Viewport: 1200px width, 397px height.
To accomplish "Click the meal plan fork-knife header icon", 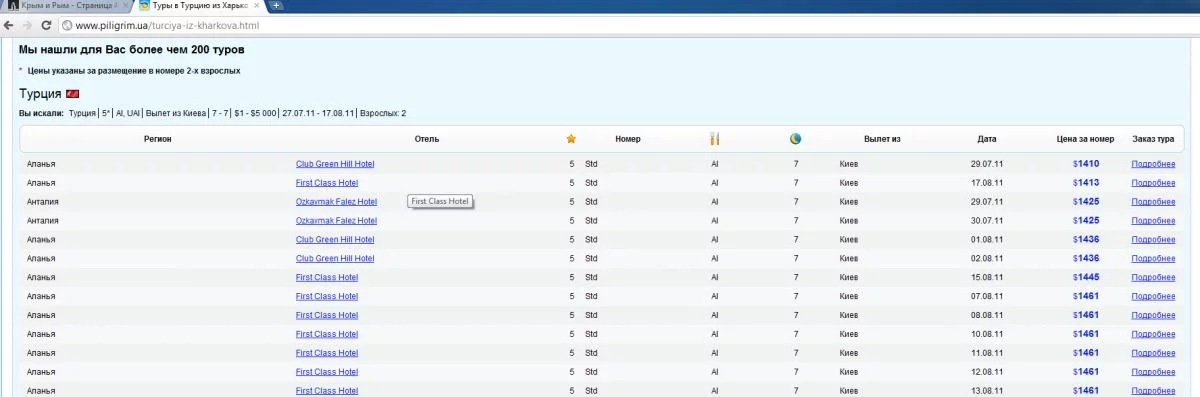I will click(x=714, y=139).
